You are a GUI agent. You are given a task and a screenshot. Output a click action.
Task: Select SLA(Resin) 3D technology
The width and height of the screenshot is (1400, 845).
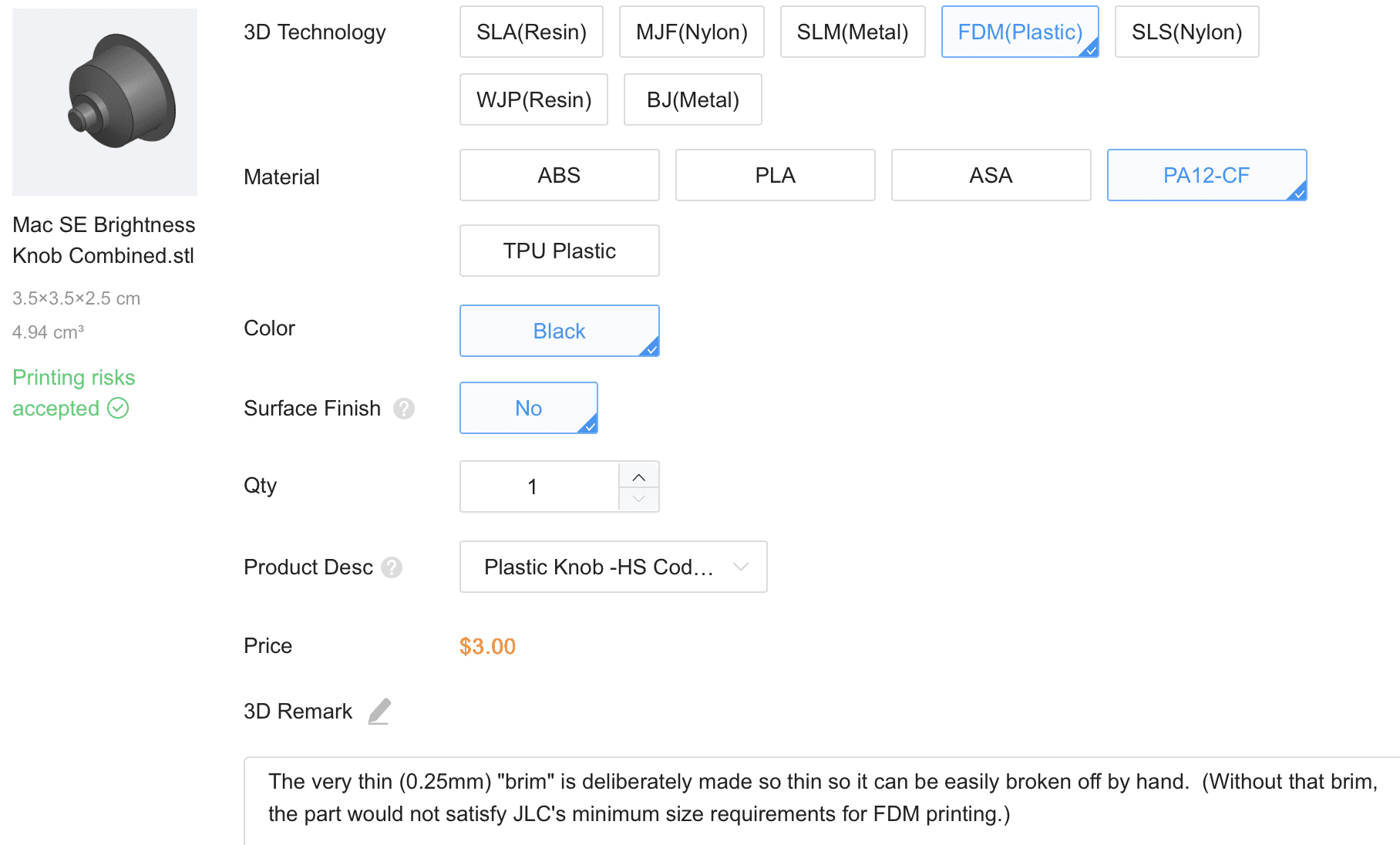531,32
